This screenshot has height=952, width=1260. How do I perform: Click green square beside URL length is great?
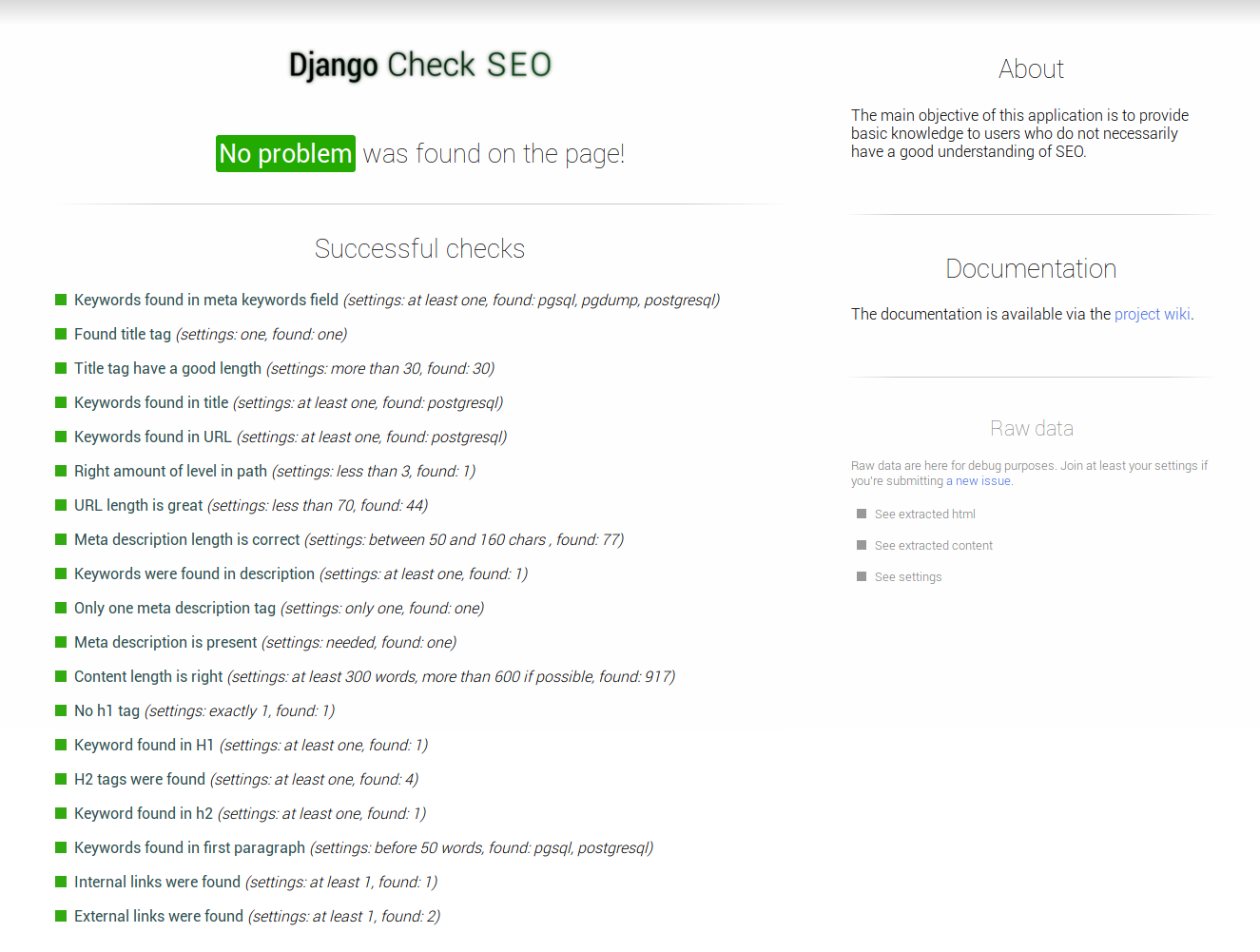pos(61,505)
